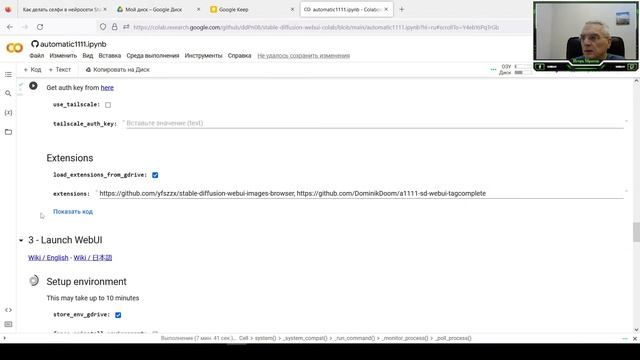Image resolution: width=640 pixels, height=360 pixels.
Task: Close the bottom status bar
Action: [635, 338]
